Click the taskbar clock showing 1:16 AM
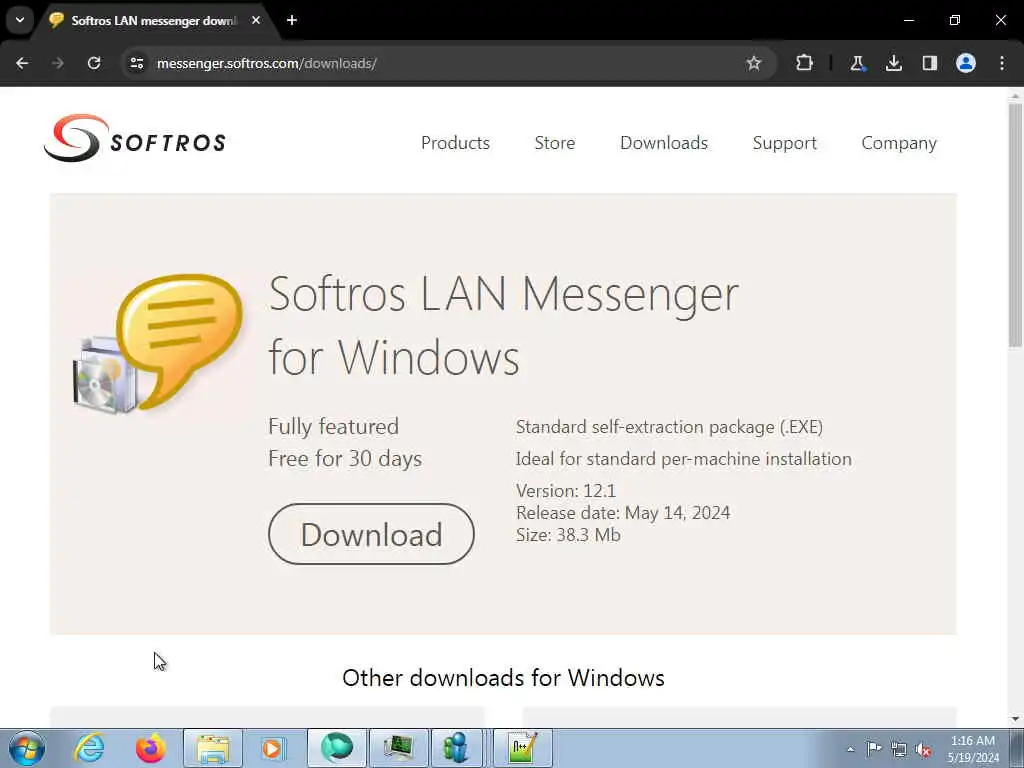This screenshot has width=1024, height=768. click(972, 748)
